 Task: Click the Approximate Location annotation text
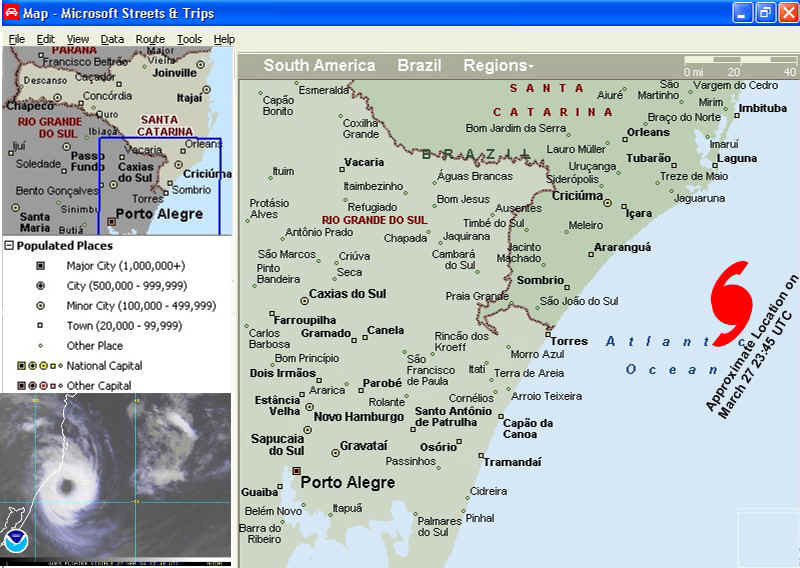coord(754,347)
